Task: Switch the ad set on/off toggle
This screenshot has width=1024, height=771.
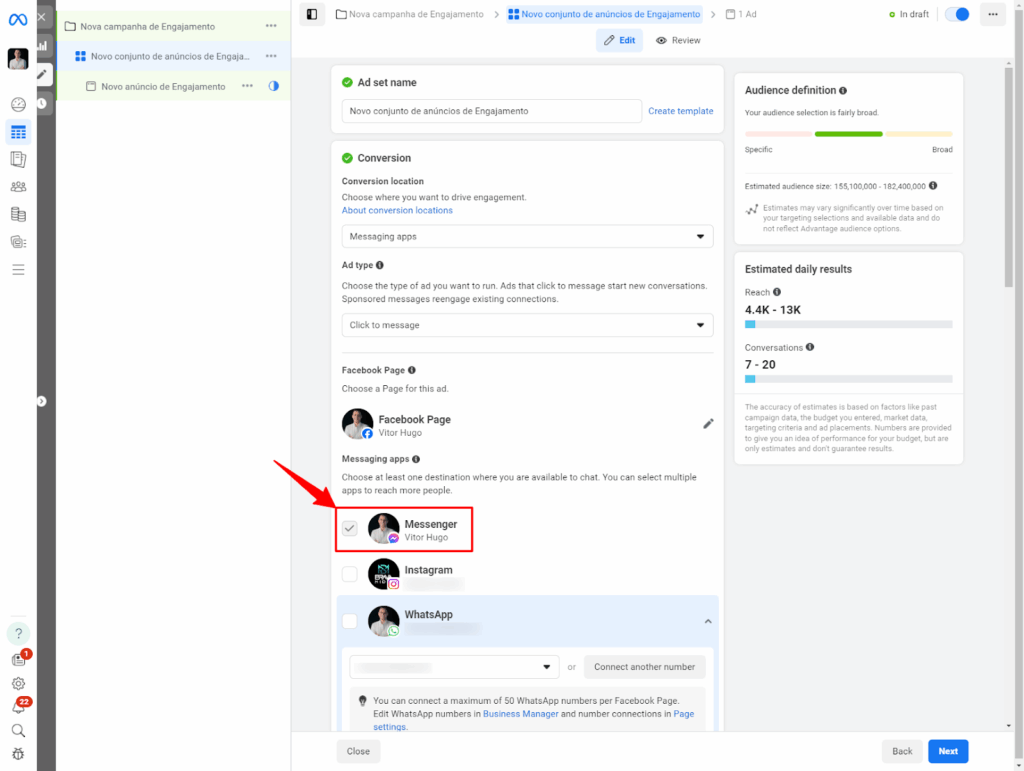Action: point(957,14)
